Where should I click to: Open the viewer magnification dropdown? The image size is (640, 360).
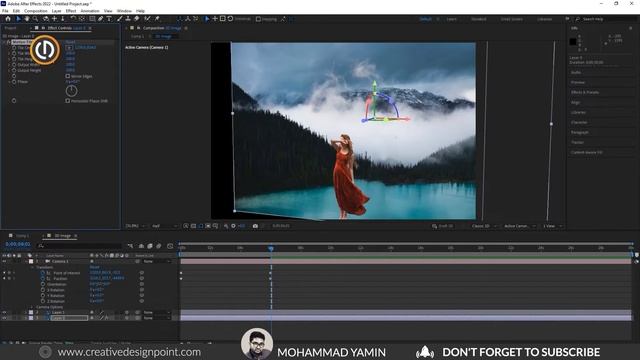(135, 226)
